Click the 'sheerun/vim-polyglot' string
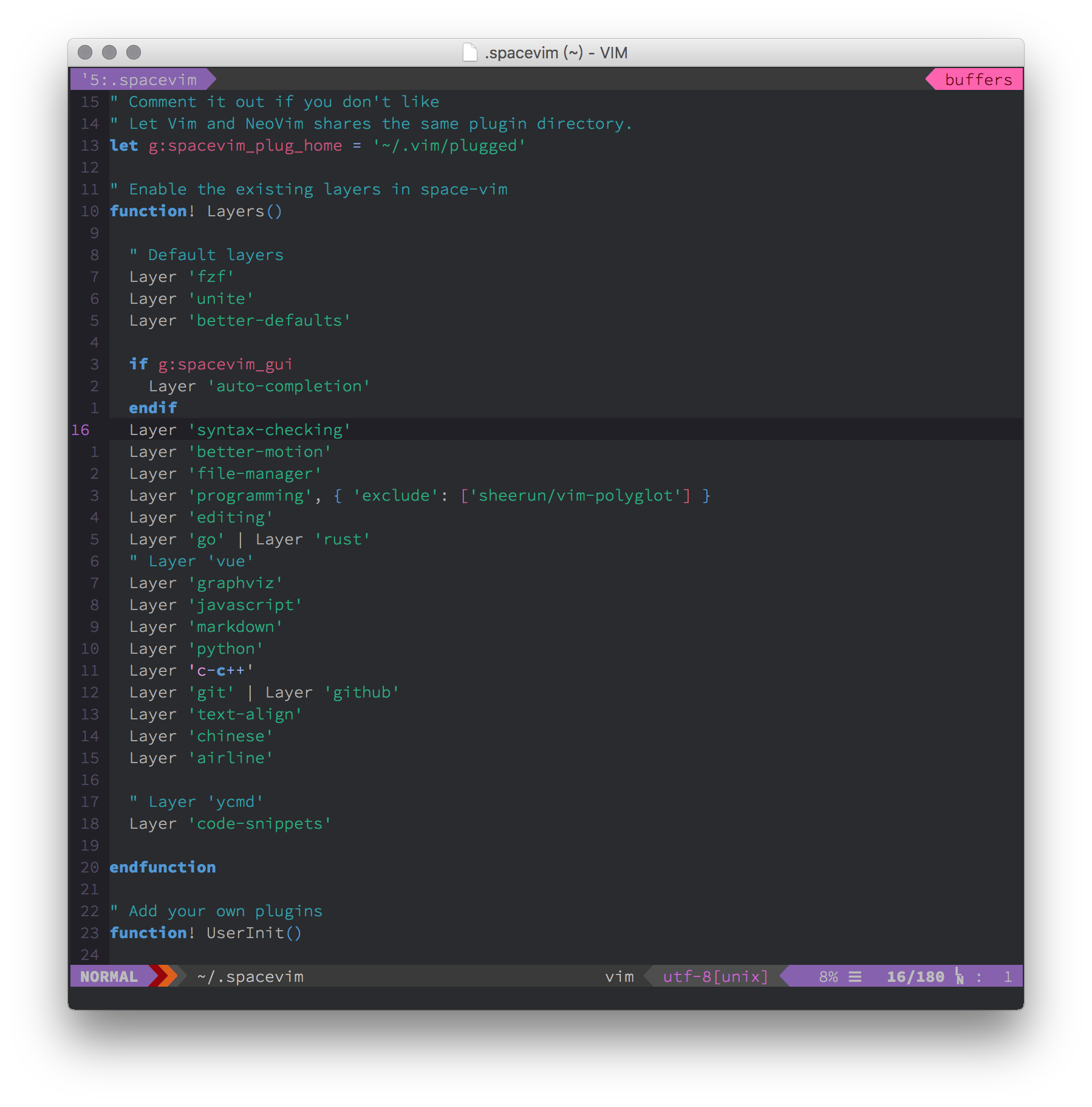 (576, 495)
